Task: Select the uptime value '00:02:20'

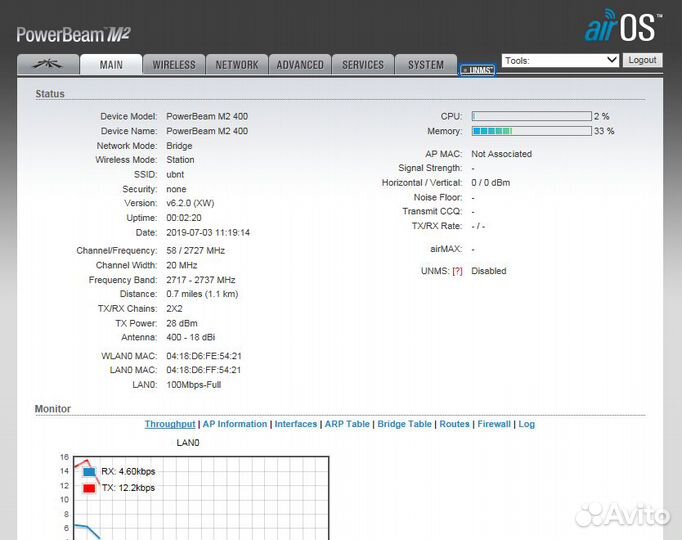Action: click(x=184, y=218)
